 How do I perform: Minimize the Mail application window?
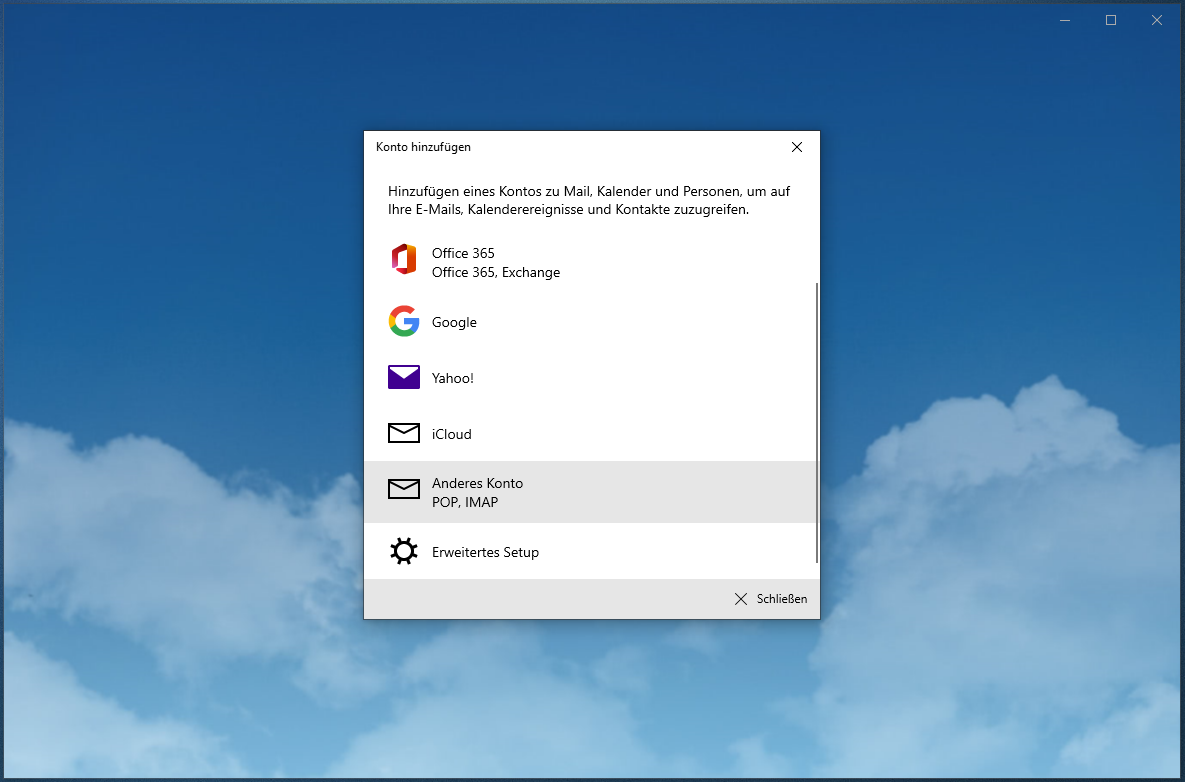click(x=1065, y=20)
